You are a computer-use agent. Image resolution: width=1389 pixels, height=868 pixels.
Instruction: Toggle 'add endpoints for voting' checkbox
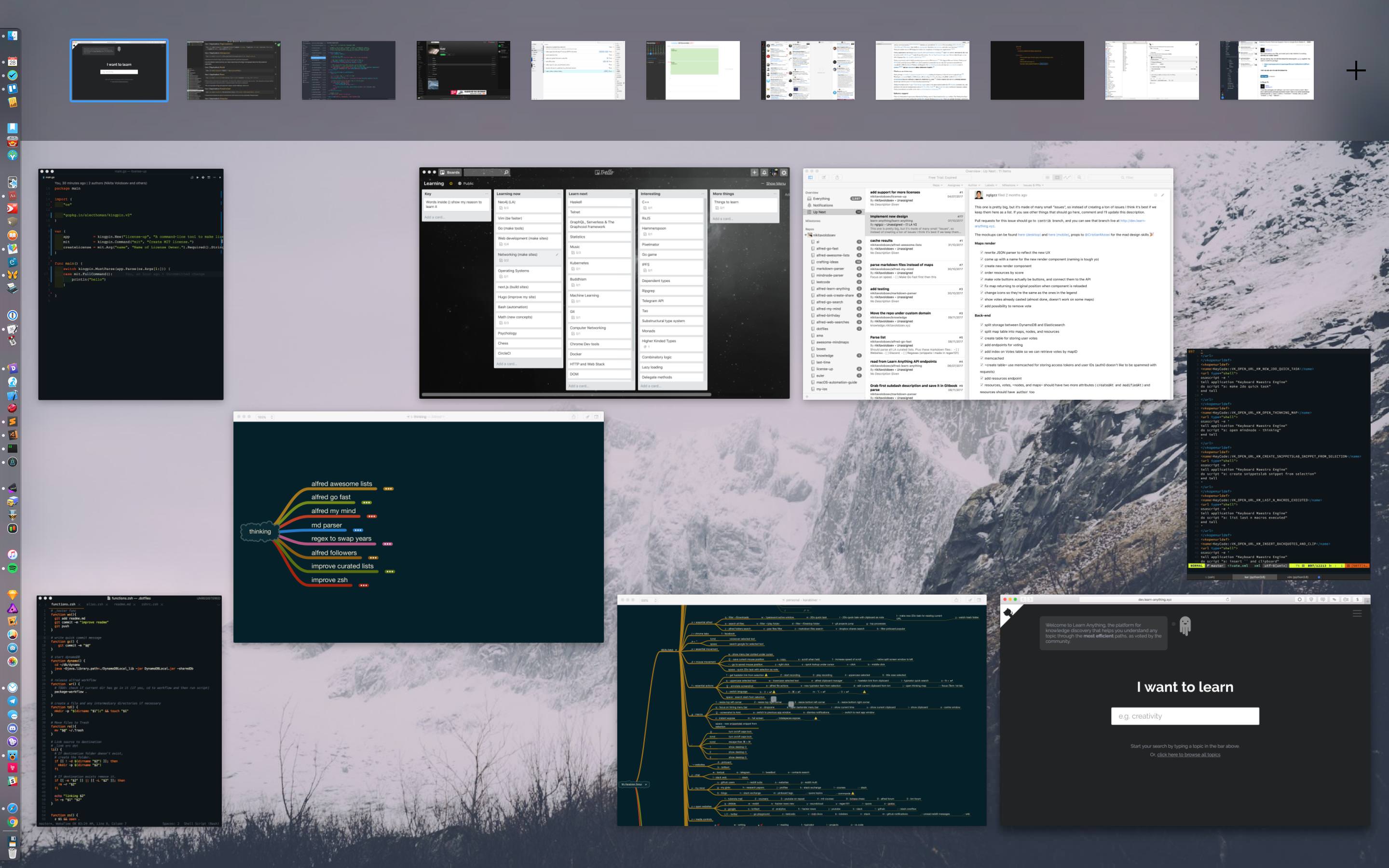(x=981, y=345)
